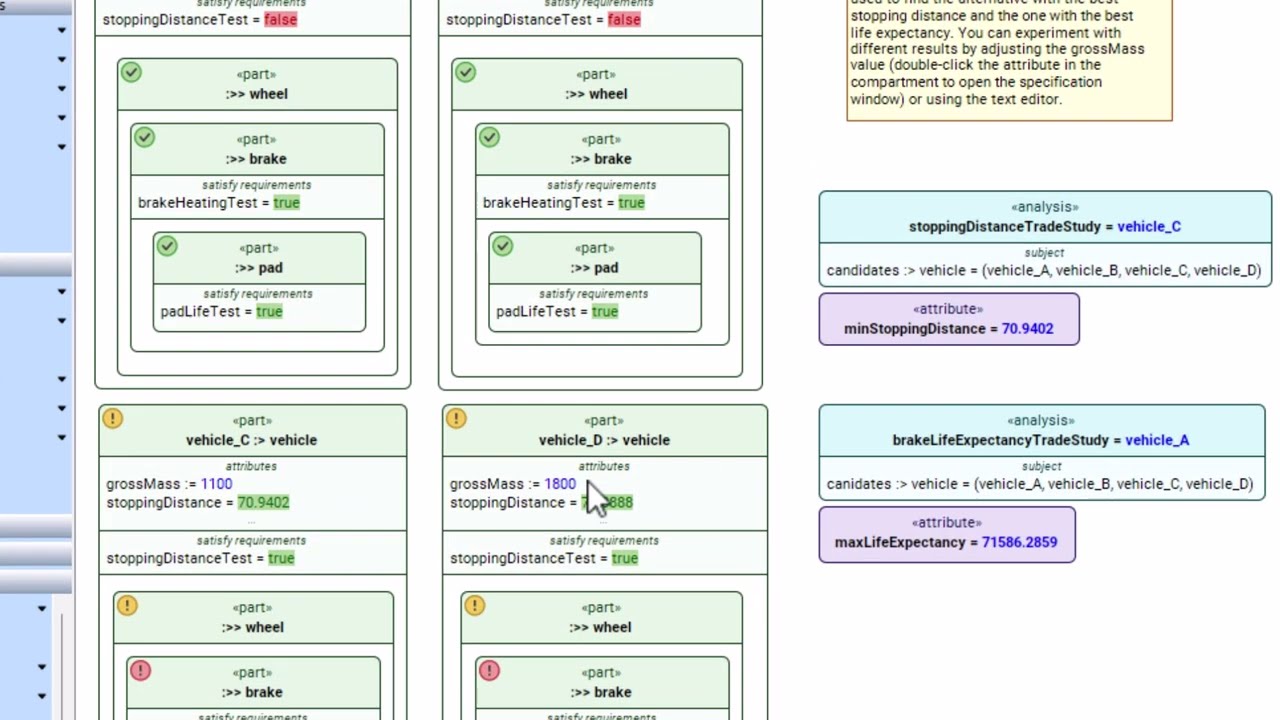Screen dimensions: 1280x720
Task: Select stoppingDistanceTest = false above vehicle_C
Action: point(200,20)
